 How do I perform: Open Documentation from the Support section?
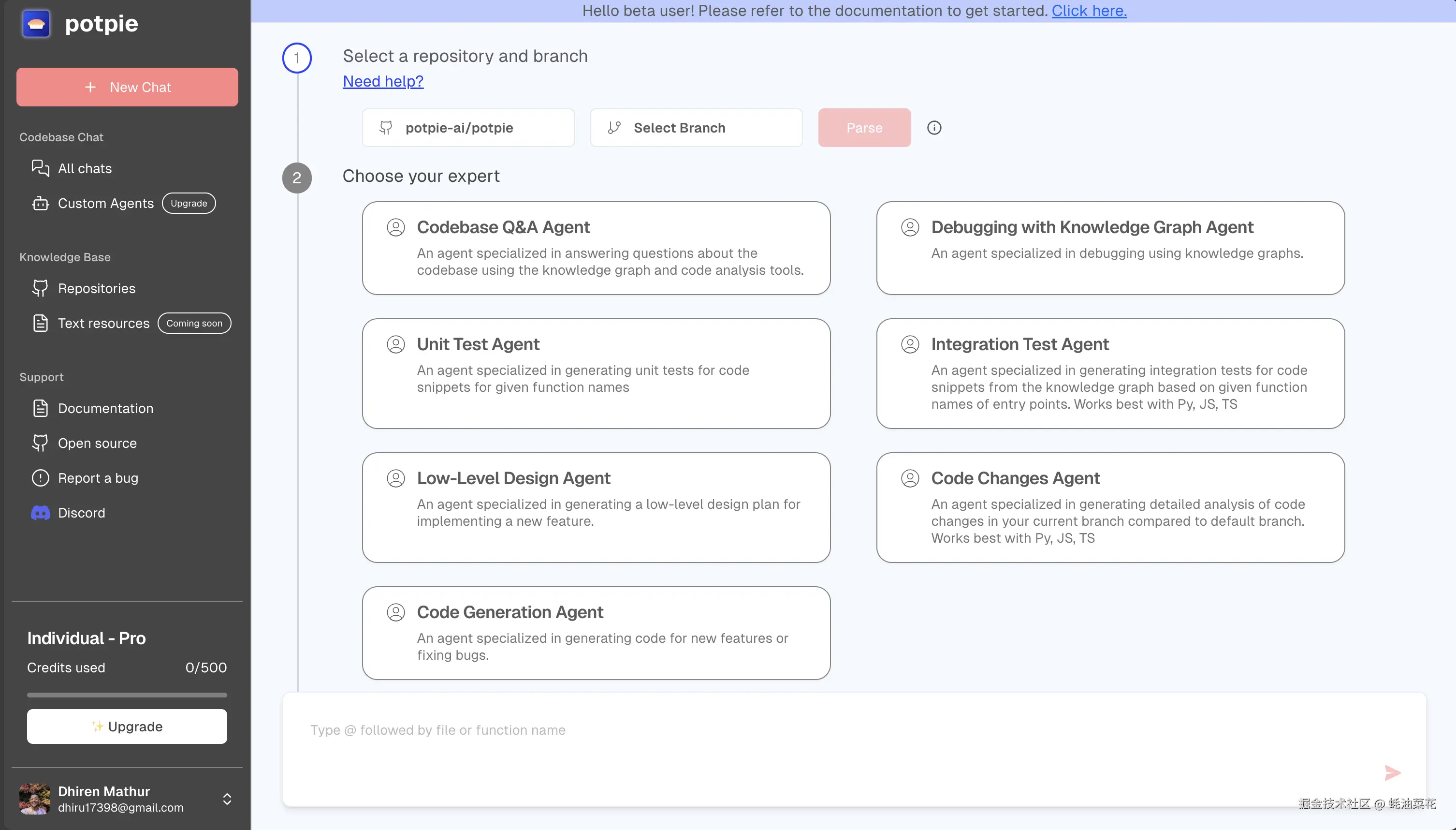pos(105,408)
